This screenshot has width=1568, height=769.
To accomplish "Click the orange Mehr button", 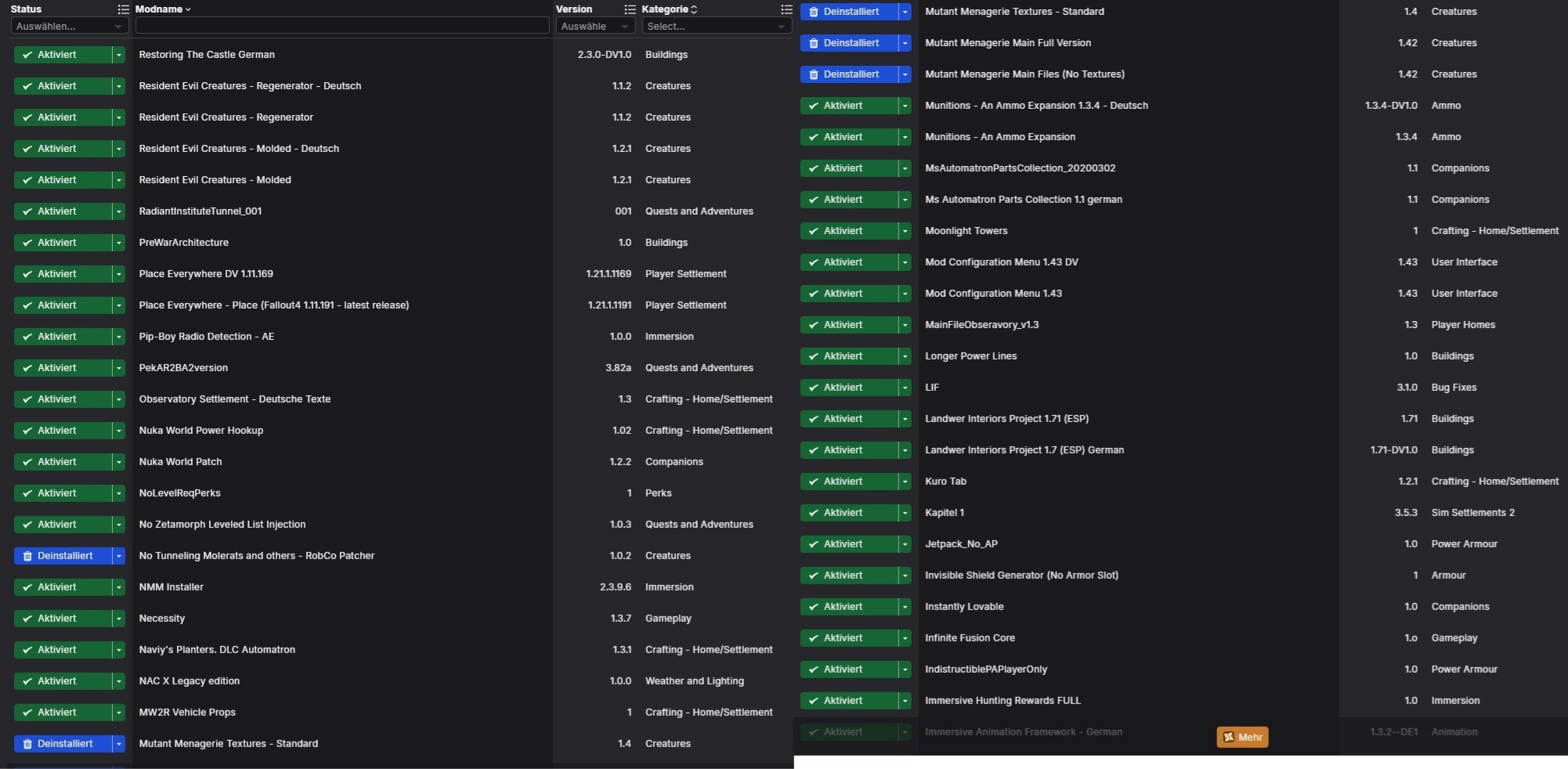I will [1242, 737].
